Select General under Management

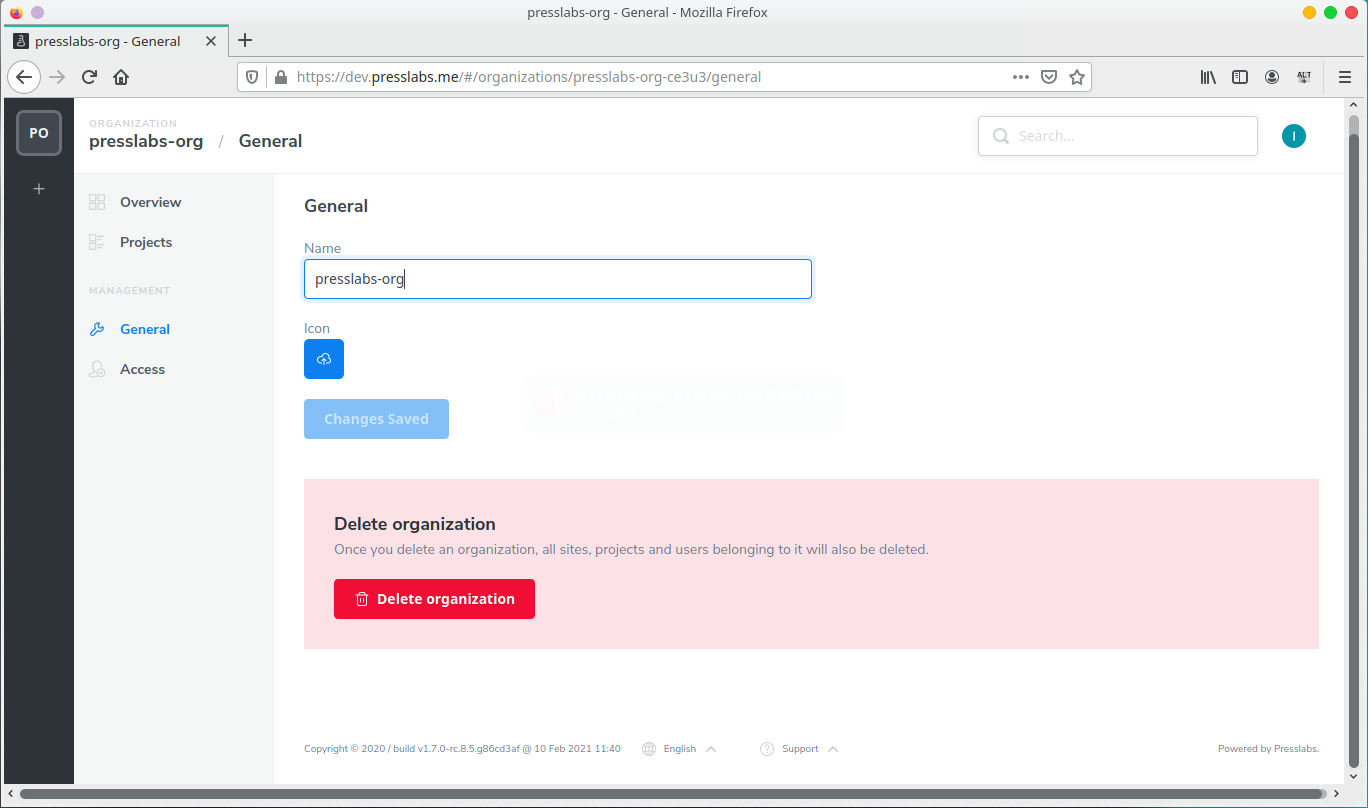pyautogui.click(x=145, y=329)
